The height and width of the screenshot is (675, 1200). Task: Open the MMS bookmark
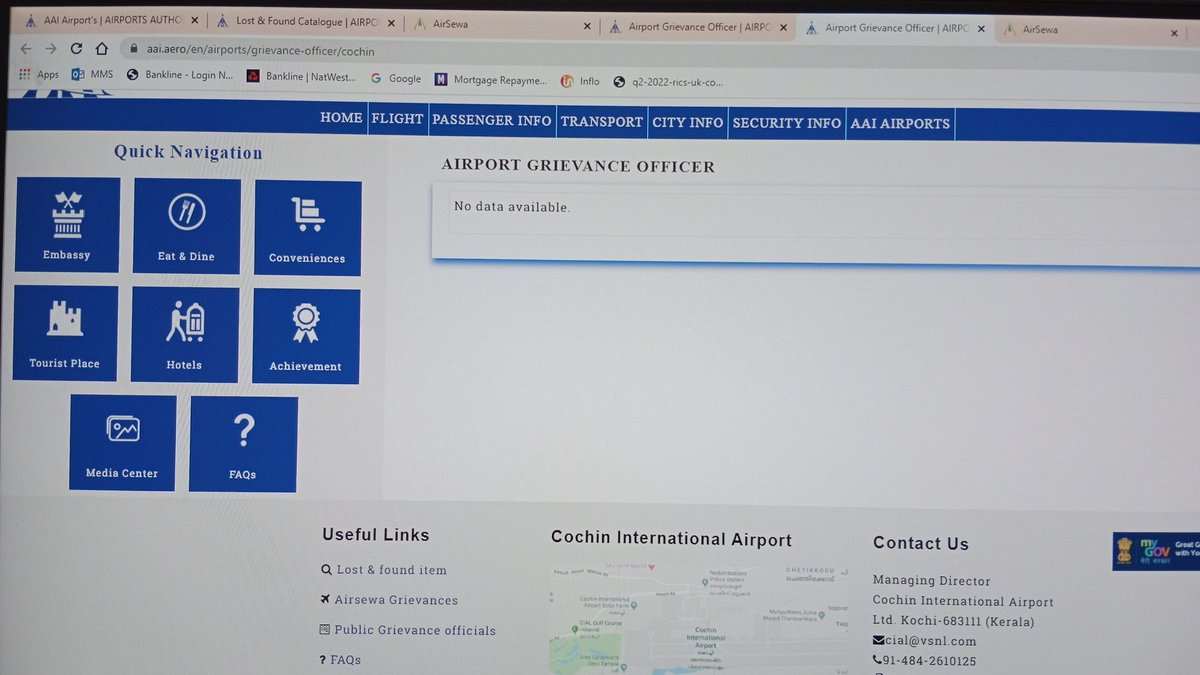coord(92,74)
